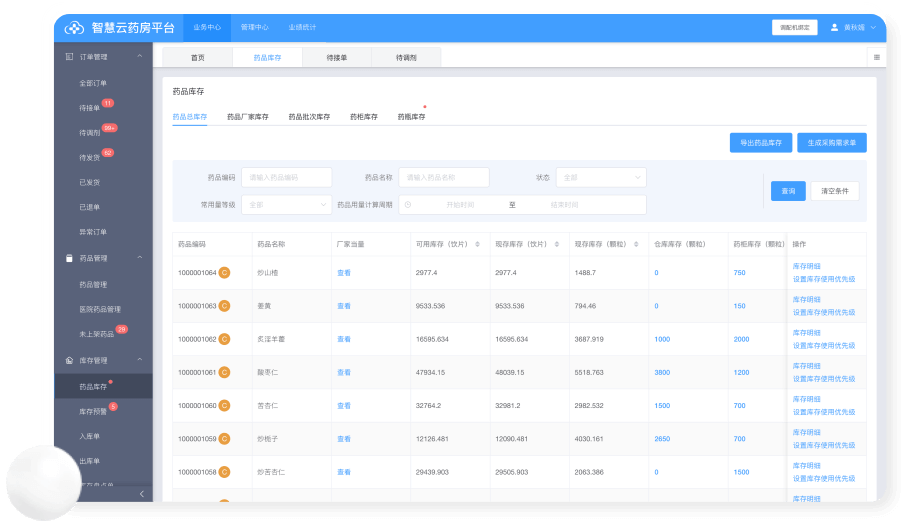The height and width of the screenshot is (529, 907).
Task: Click the 清空条件 button
Action: (x=835, y=191)
